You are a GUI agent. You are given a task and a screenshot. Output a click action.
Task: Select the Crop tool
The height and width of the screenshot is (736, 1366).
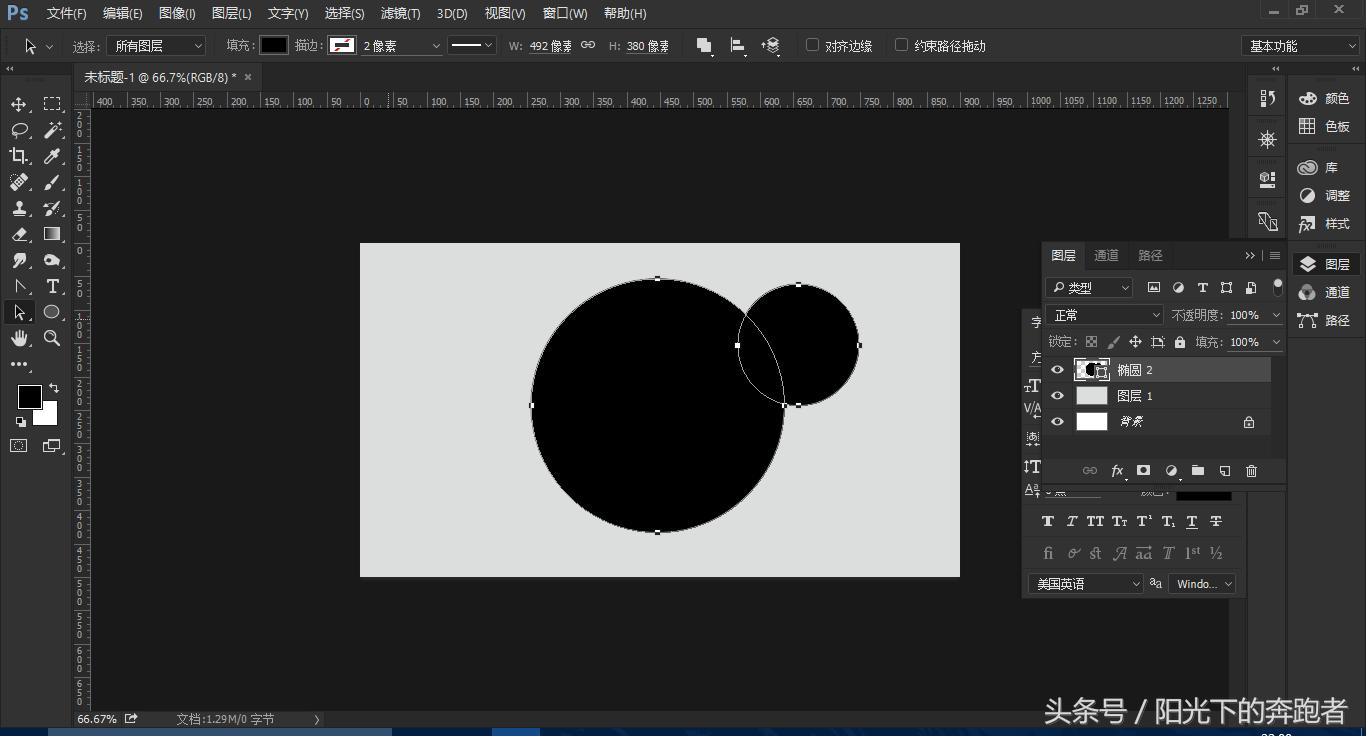coord(19,156)
